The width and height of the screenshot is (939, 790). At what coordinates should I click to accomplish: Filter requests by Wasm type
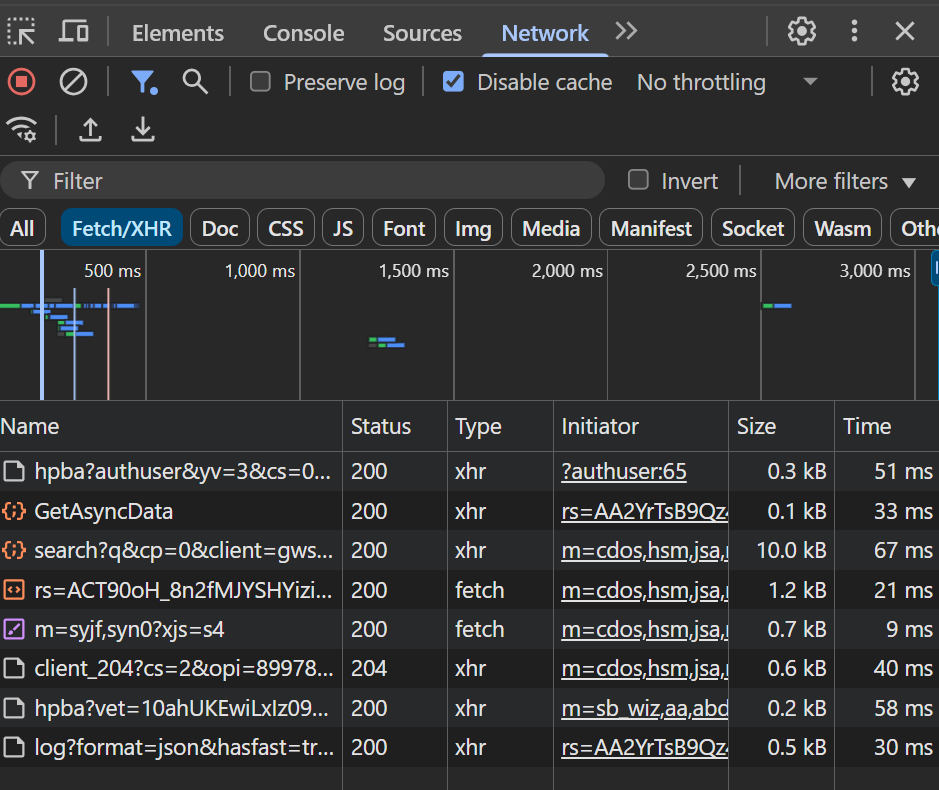coord(843,228)
